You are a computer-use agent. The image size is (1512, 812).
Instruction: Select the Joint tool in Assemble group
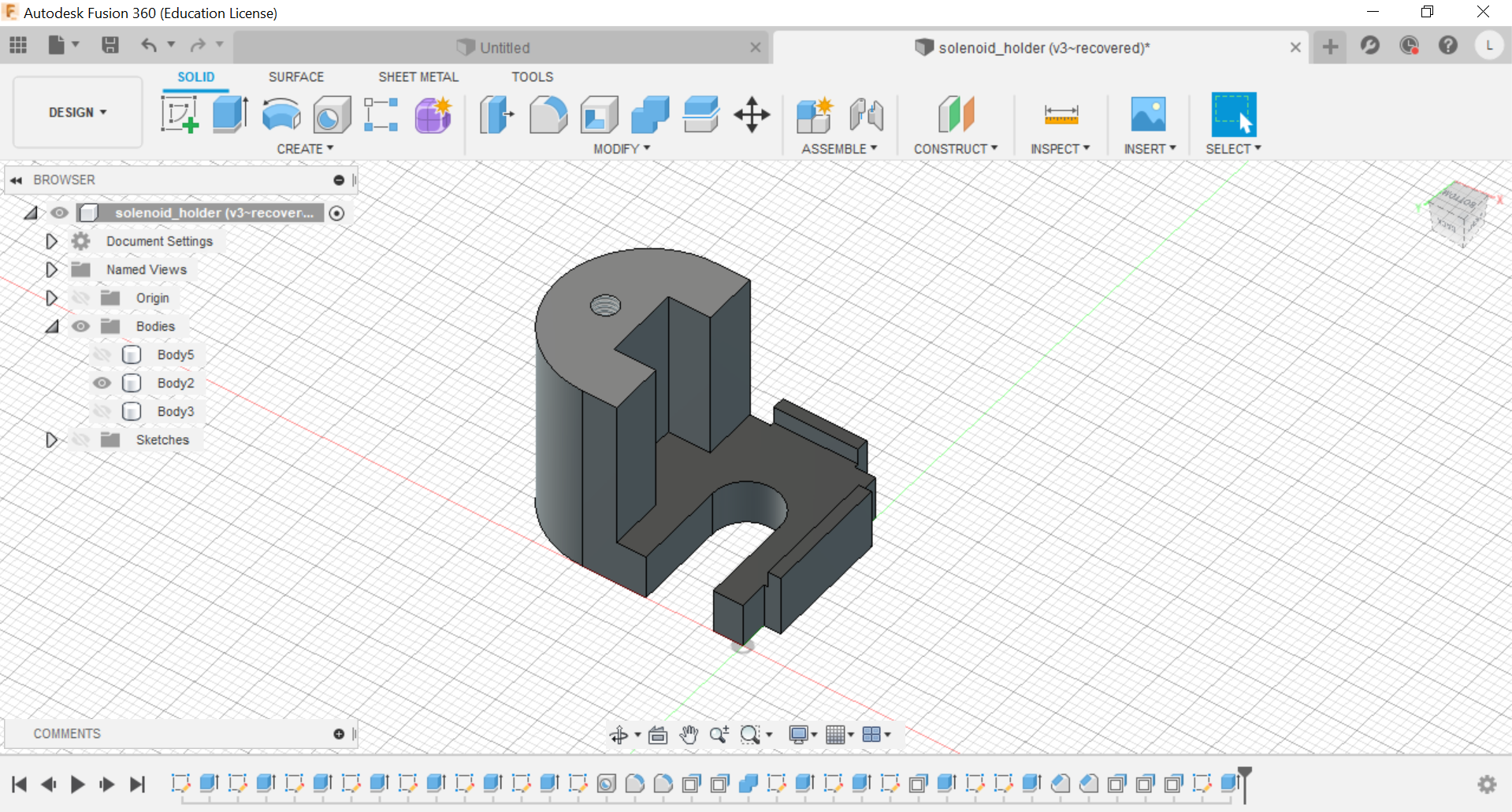tap(866, 114)
